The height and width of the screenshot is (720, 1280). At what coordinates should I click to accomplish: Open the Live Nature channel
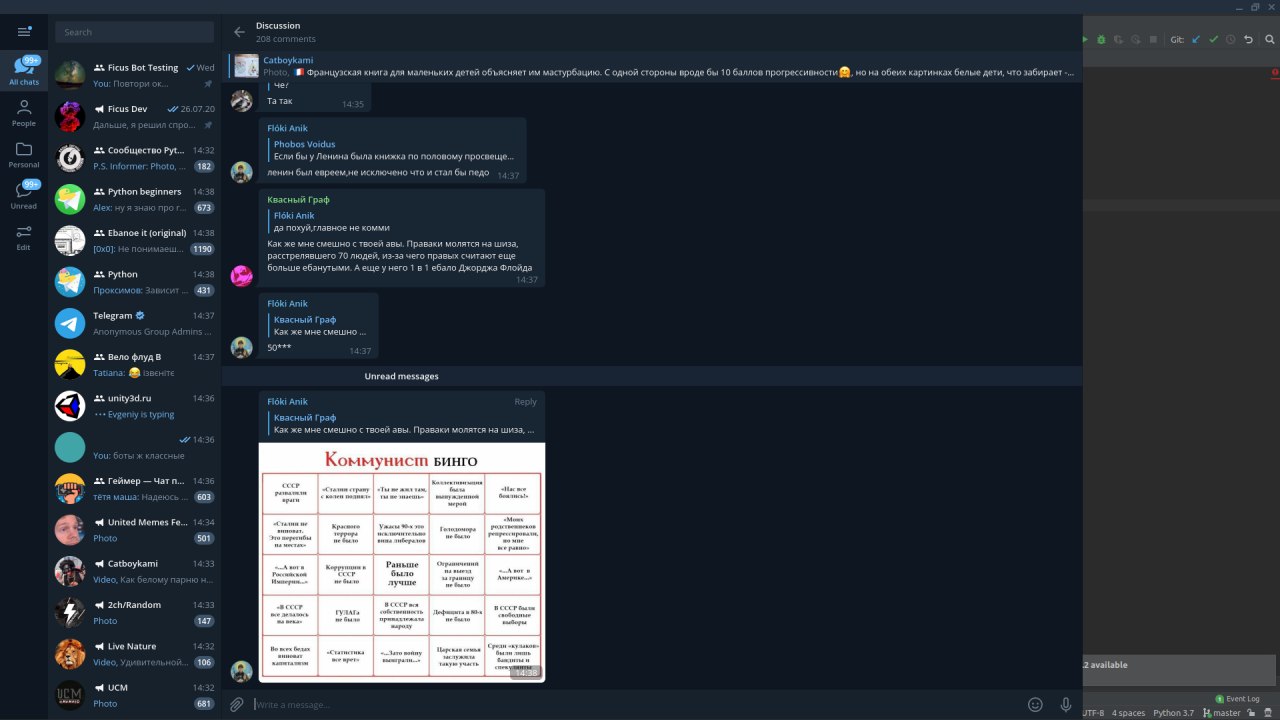pyautogui.click(x=135, y=654)
